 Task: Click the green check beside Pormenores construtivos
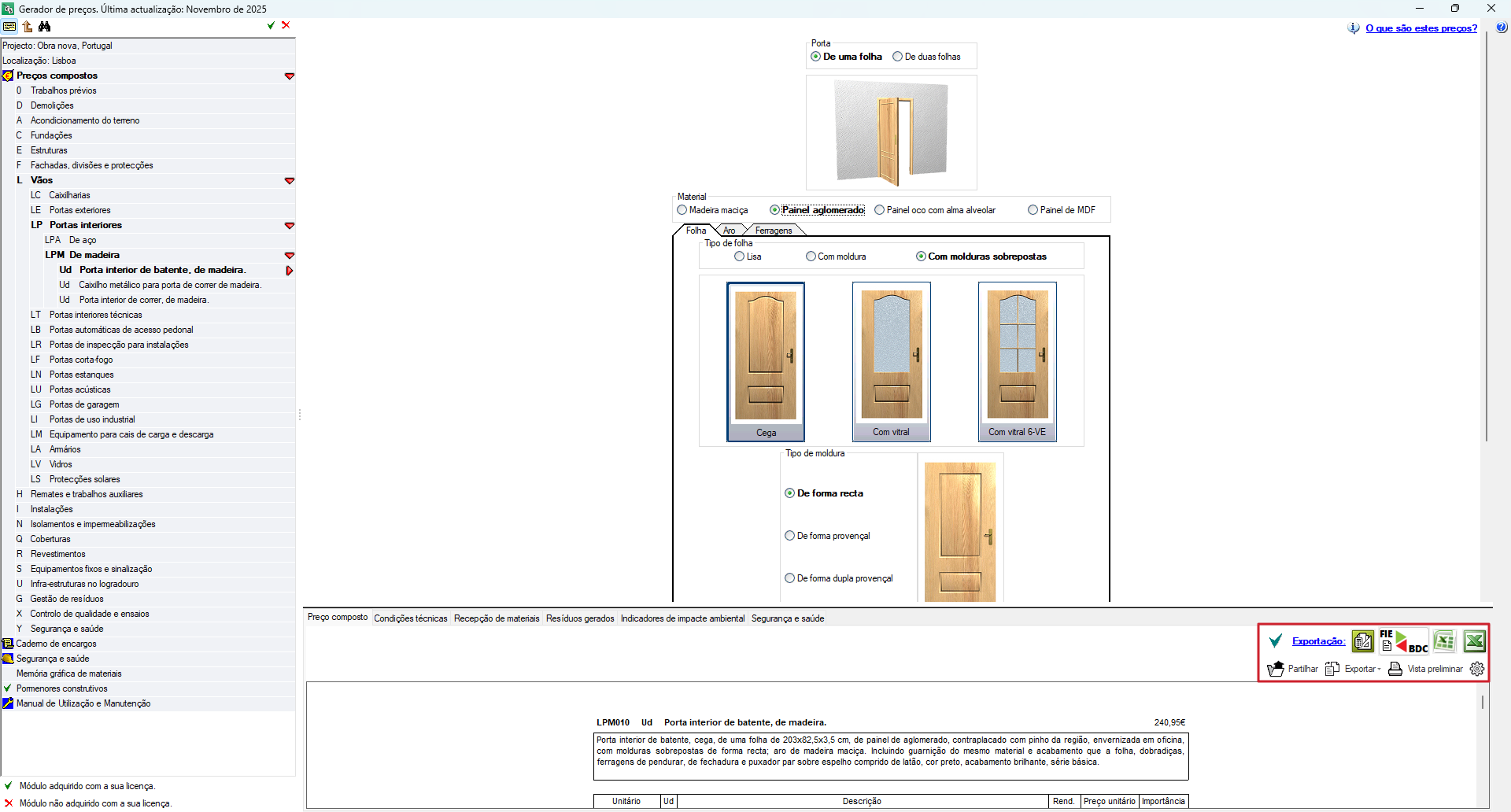8,688
